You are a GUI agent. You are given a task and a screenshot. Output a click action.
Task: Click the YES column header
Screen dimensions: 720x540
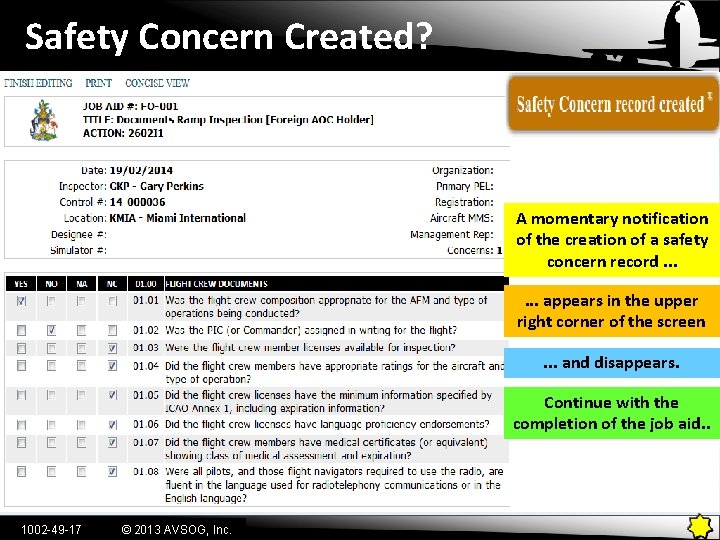click(21, 284)
